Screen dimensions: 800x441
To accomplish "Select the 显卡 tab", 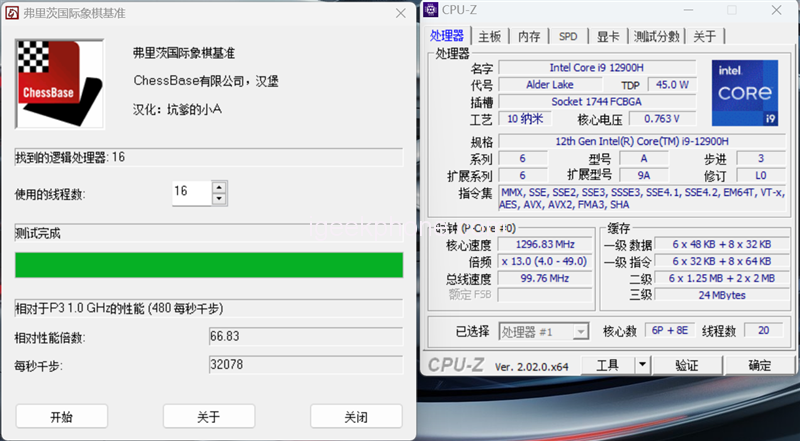I will pos(608,36).
